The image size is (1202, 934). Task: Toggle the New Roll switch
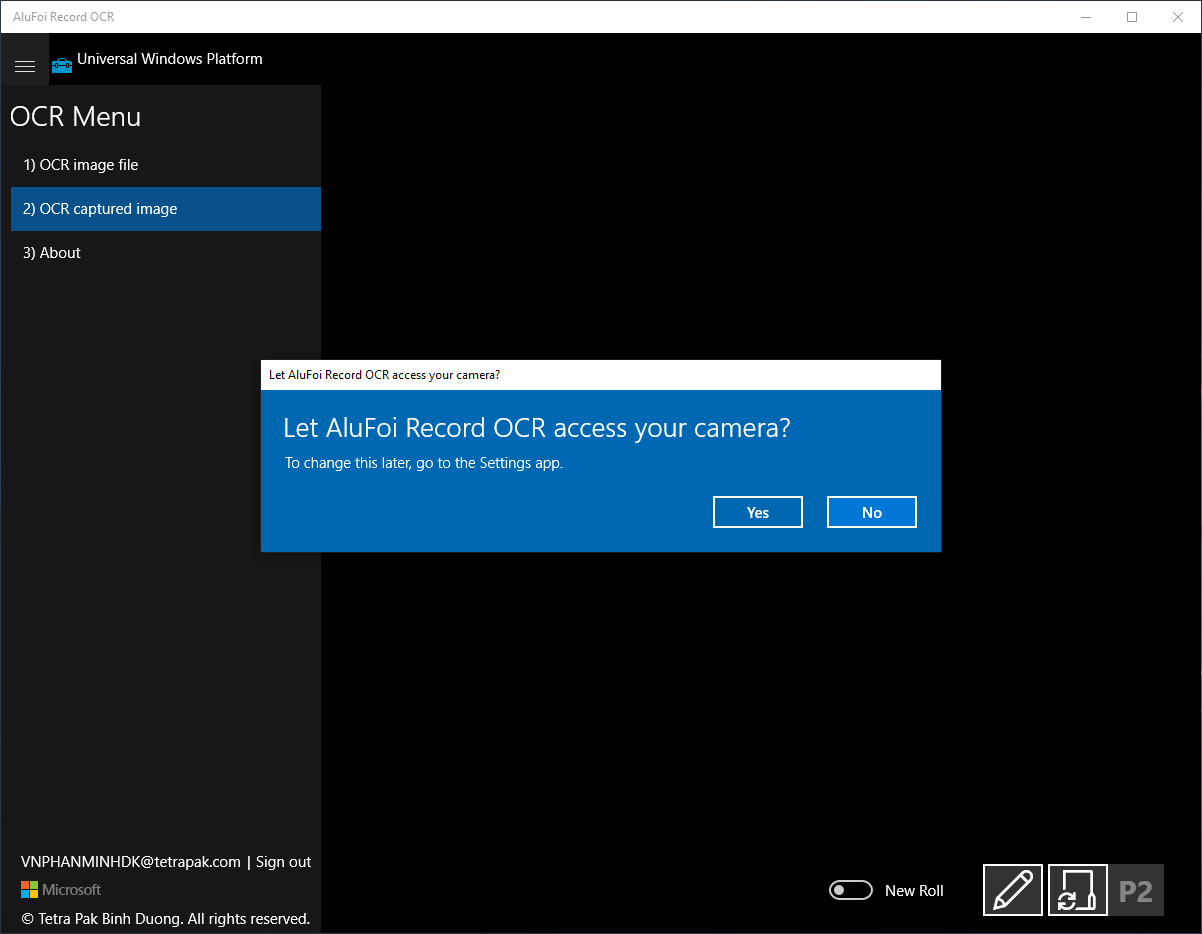point(851,890)
